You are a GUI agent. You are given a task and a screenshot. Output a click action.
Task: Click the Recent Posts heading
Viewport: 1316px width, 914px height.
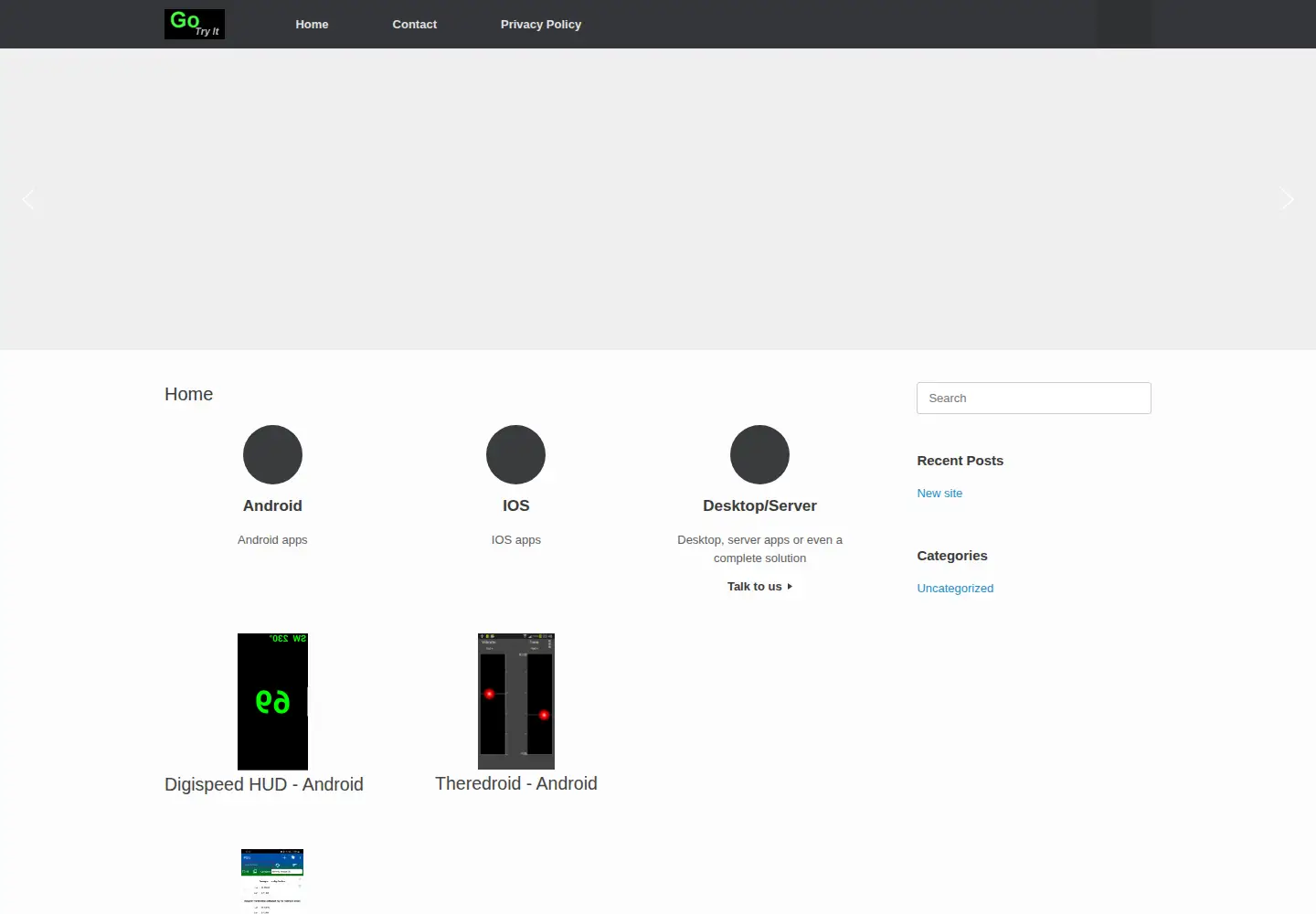click(x=960, y=461)
